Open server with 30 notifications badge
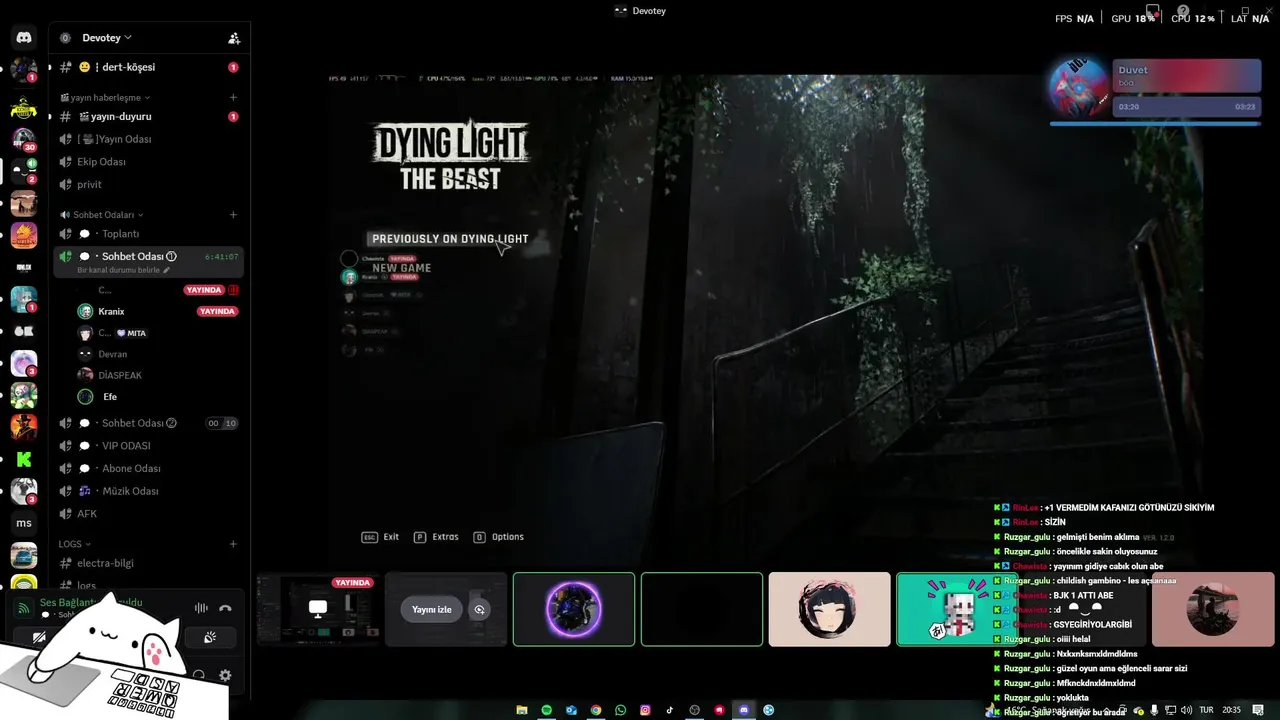 click(x=24, y=138)
